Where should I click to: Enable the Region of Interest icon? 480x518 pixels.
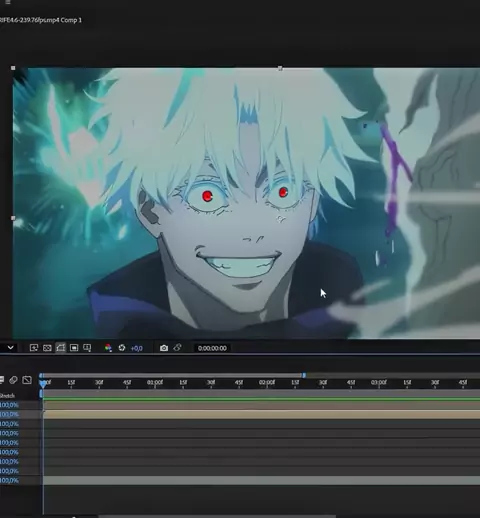coord(74,348)
